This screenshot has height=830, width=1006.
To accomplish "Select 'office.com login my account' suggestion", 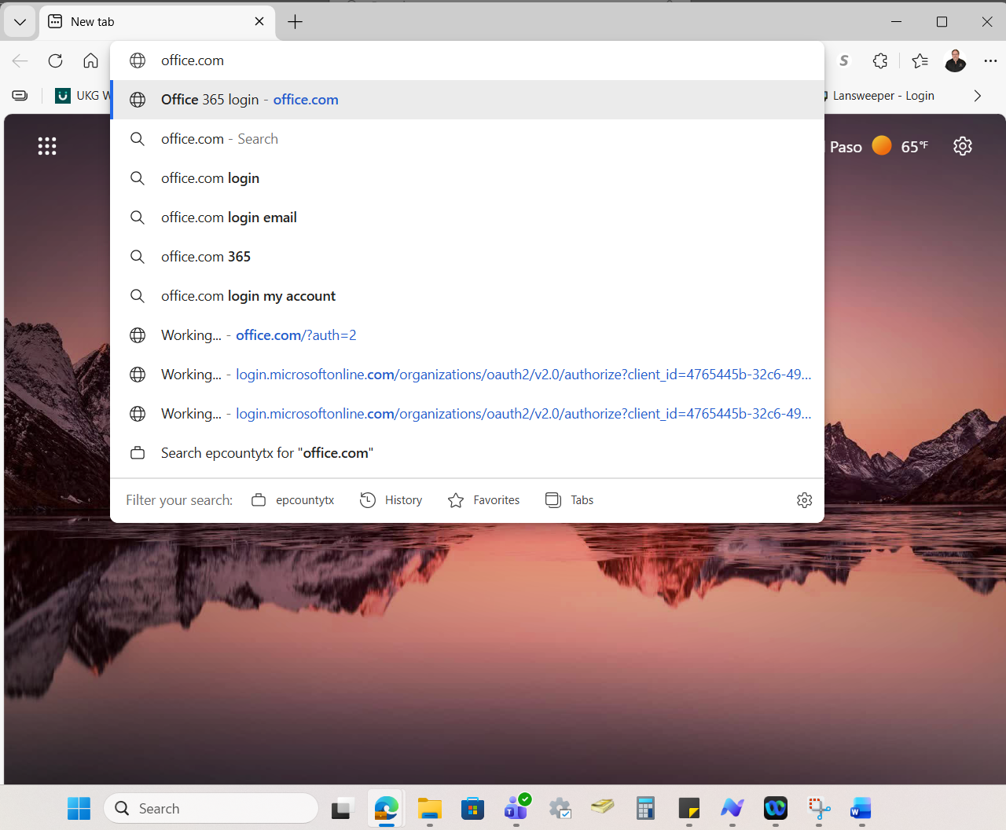I will (467, 296).
